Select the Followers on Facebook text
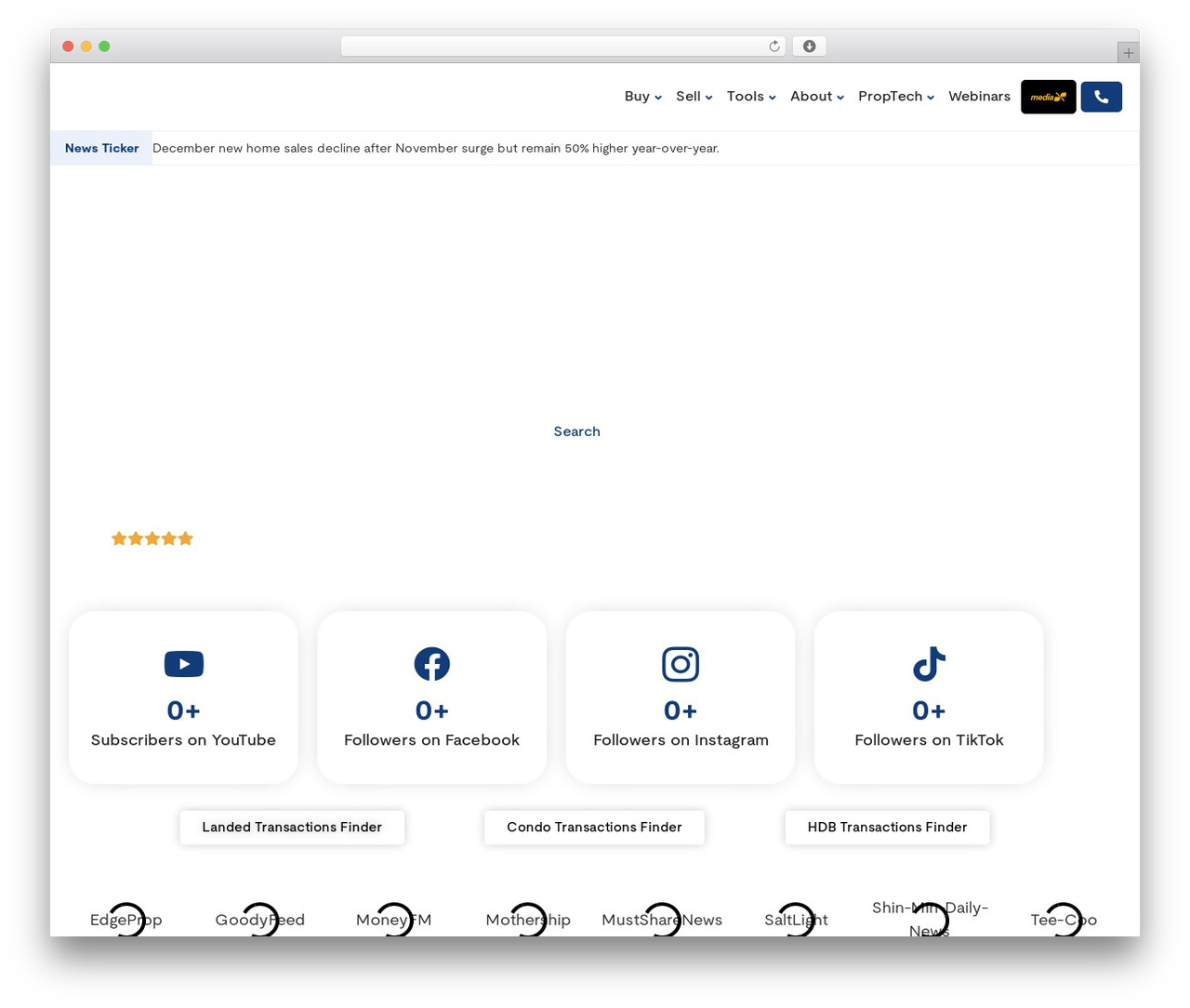Viewport: 1190px width, 1008px height. pyautogui.click(x=432, y=740)
